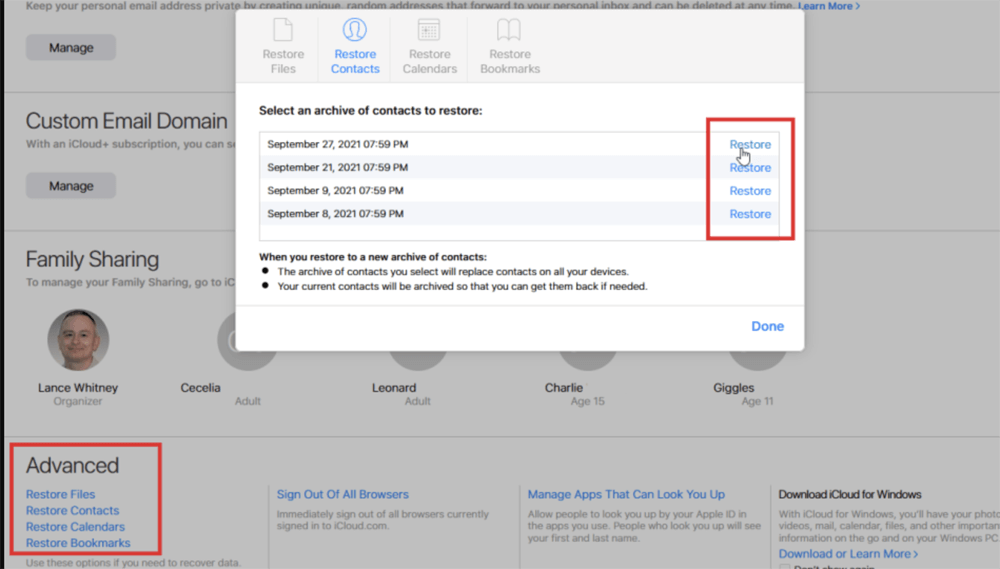
Task: Open Manage Apps That Can Look You Up
Action: click(x=626, y=494)
